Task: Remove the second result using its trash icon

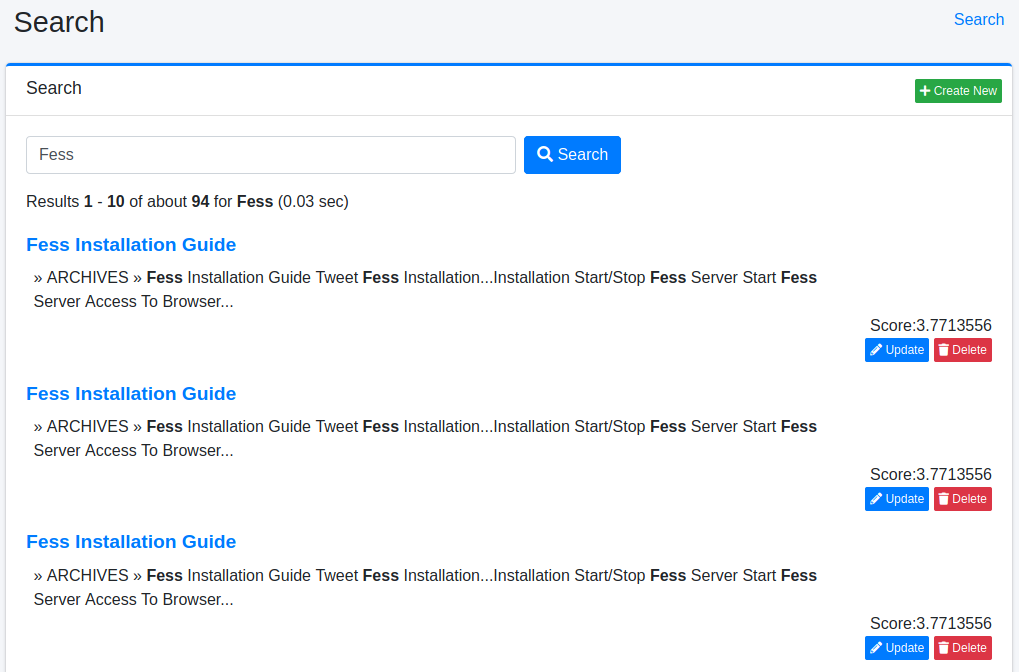Action: (x=944, y=499)
